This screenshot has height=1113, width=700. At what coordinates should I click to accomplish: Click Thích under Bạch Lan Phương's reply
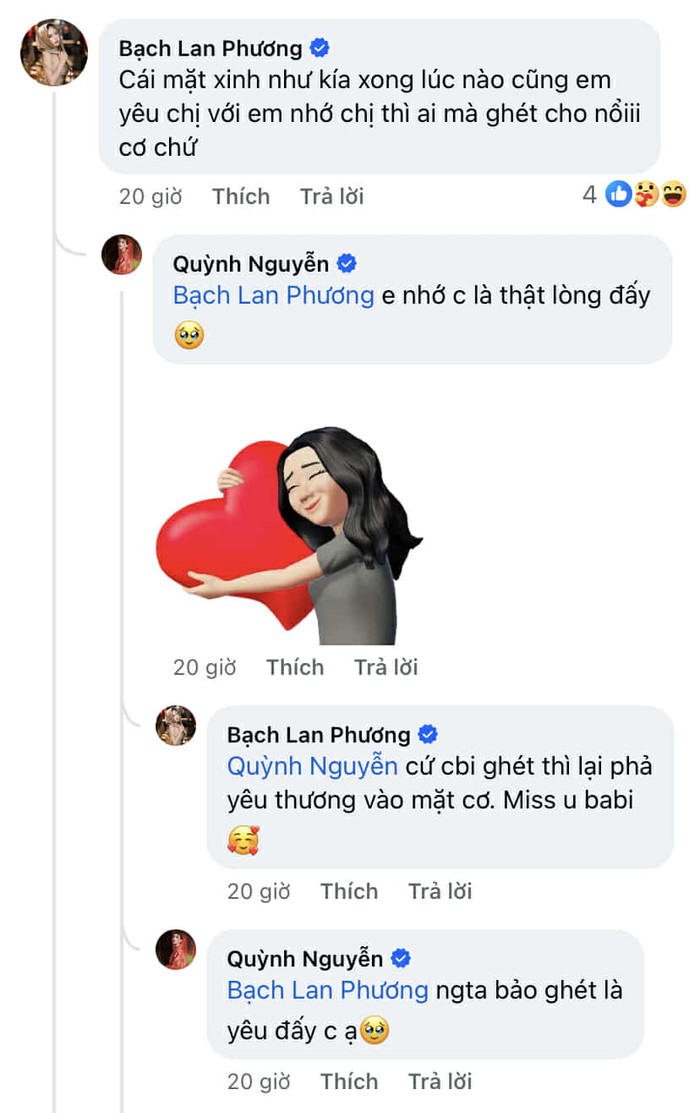pos(349,891)
